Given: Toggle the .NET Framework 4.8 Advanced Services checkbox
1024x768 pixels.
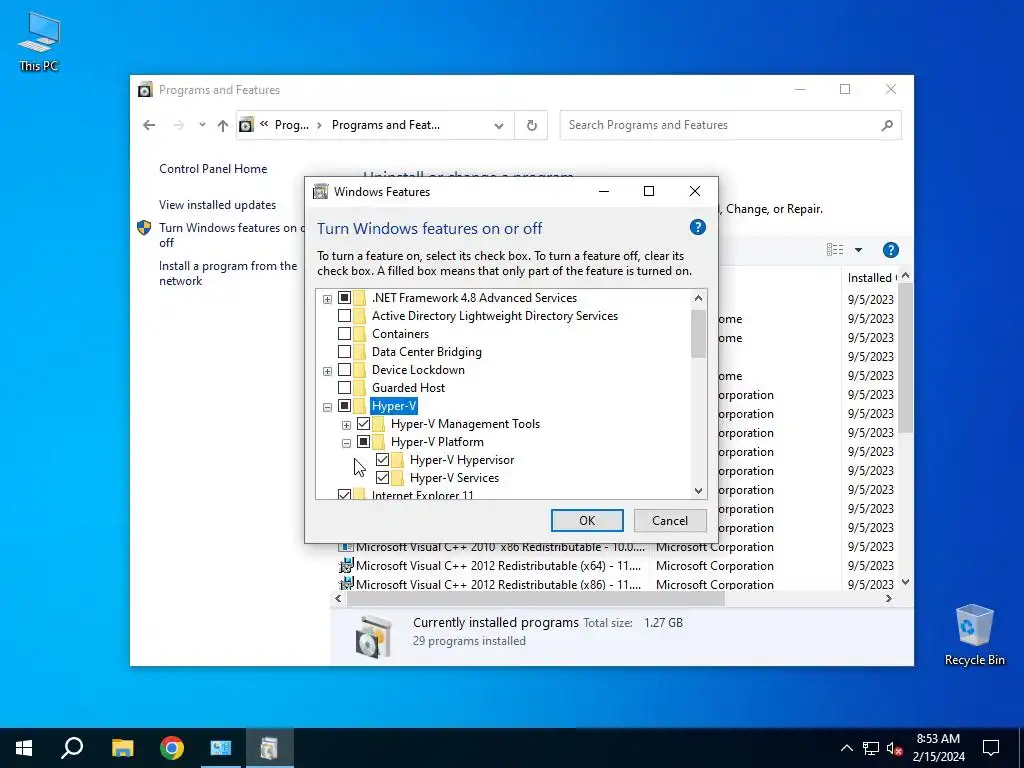Looking at the screenshot, I should 344,298.
